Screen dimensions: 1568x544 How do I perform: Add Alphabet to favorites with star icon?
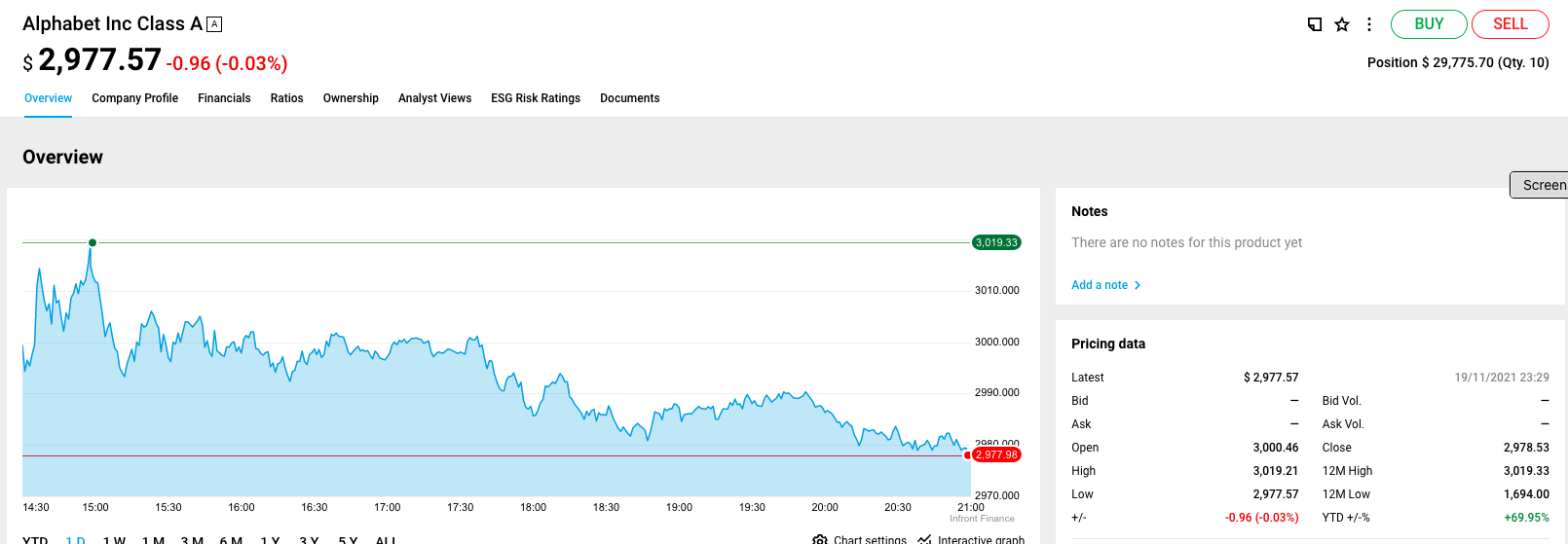tap(1342, 24)
